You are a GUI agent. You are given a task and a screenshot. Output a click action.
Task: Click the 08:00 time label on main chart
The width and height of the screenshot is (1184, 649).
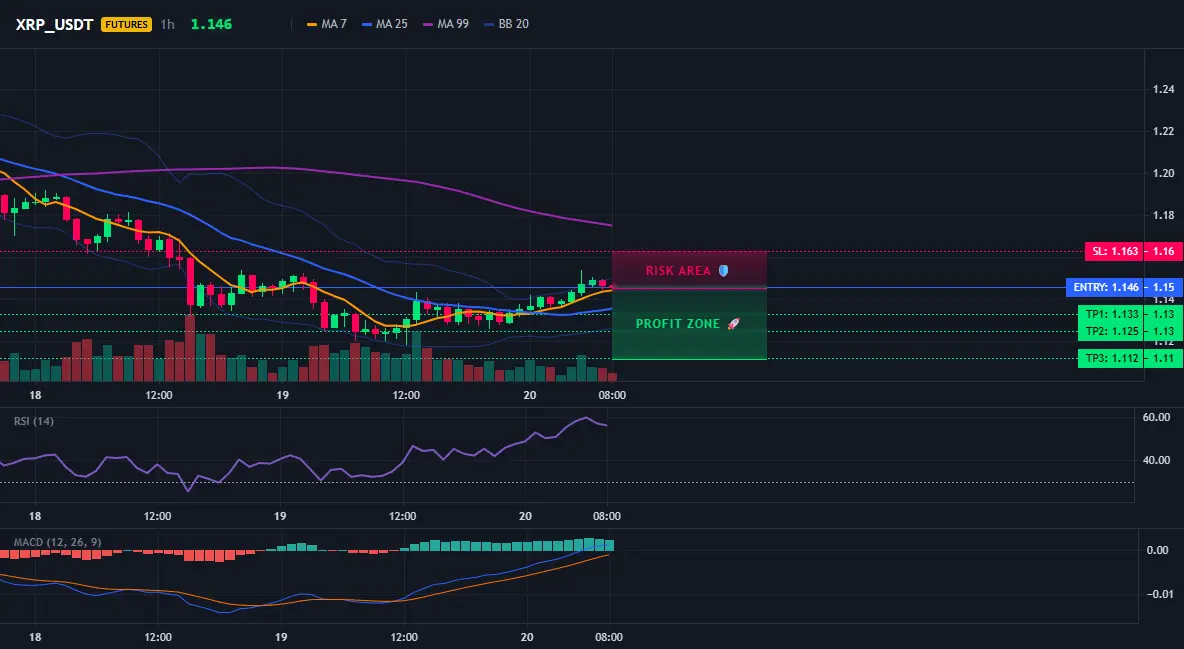pyautogui.click(x=612, y=395)
